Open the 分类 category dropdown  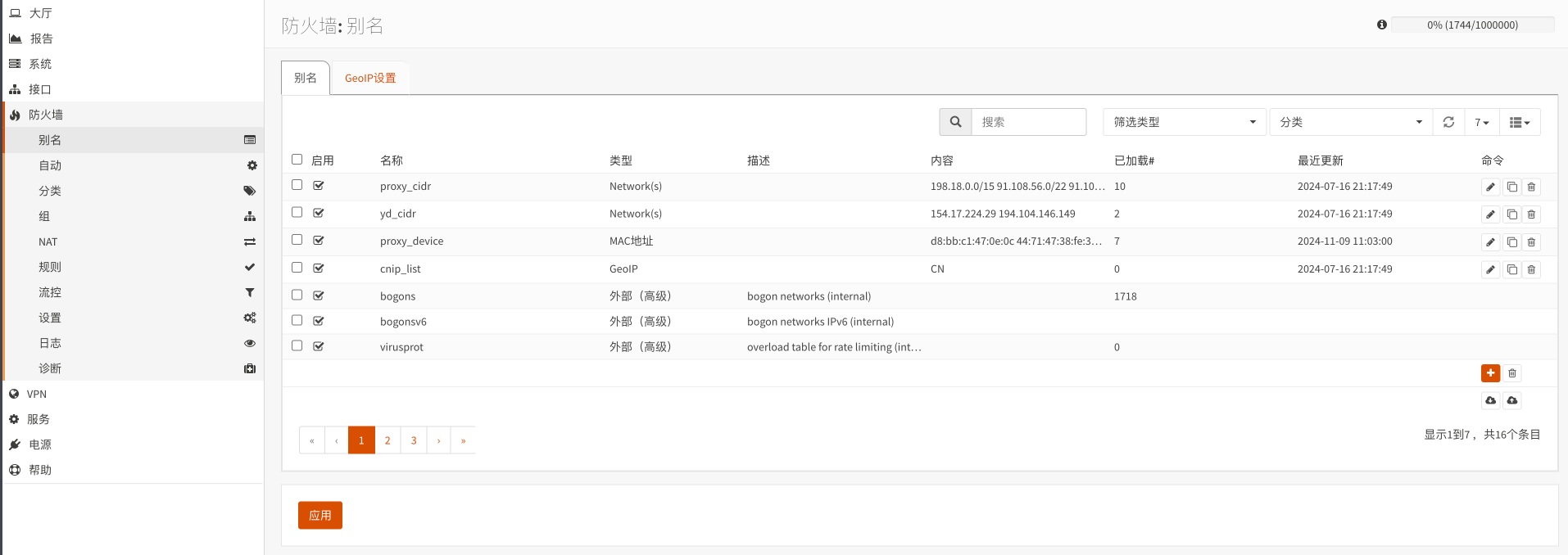(x=1351, y=122)
